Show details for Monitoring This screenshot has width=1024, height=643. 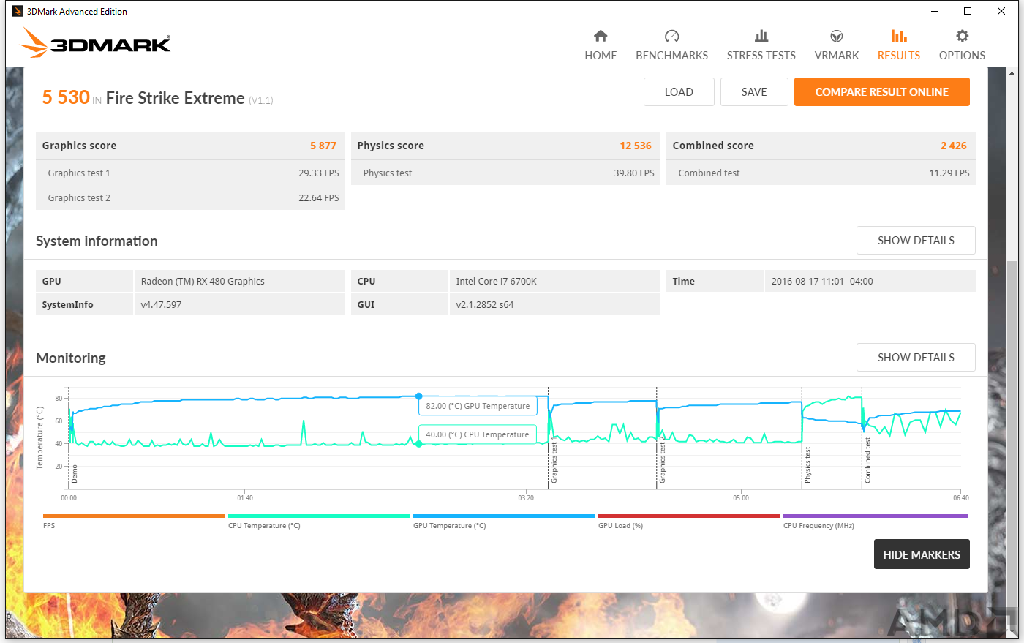[916, 357]
